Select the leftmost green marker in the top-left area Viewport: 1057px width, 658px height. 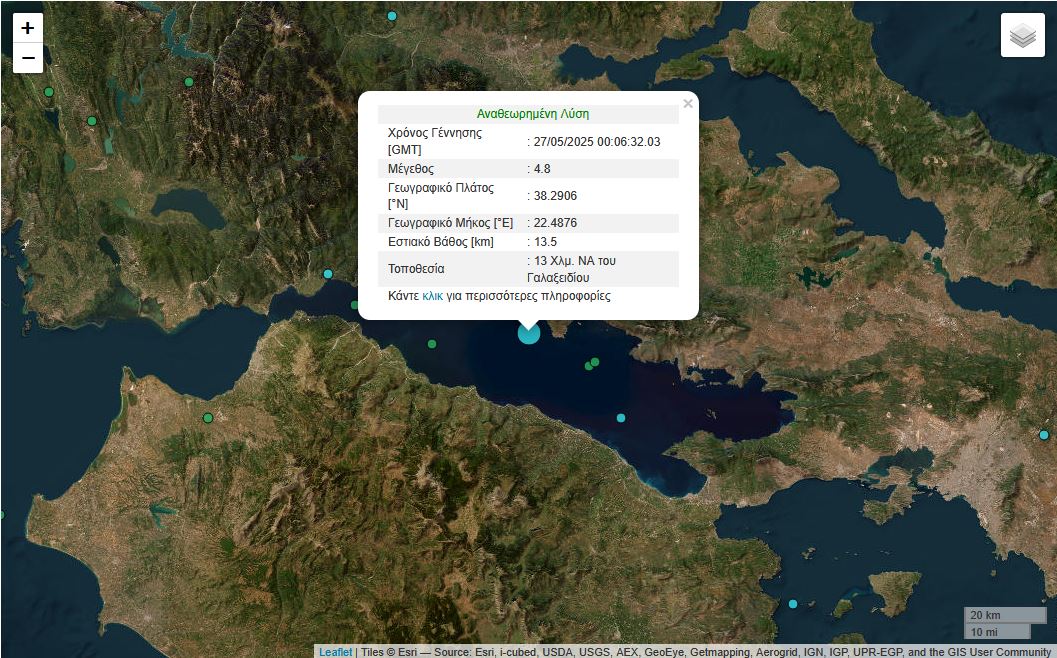click(x=48, y=92)
